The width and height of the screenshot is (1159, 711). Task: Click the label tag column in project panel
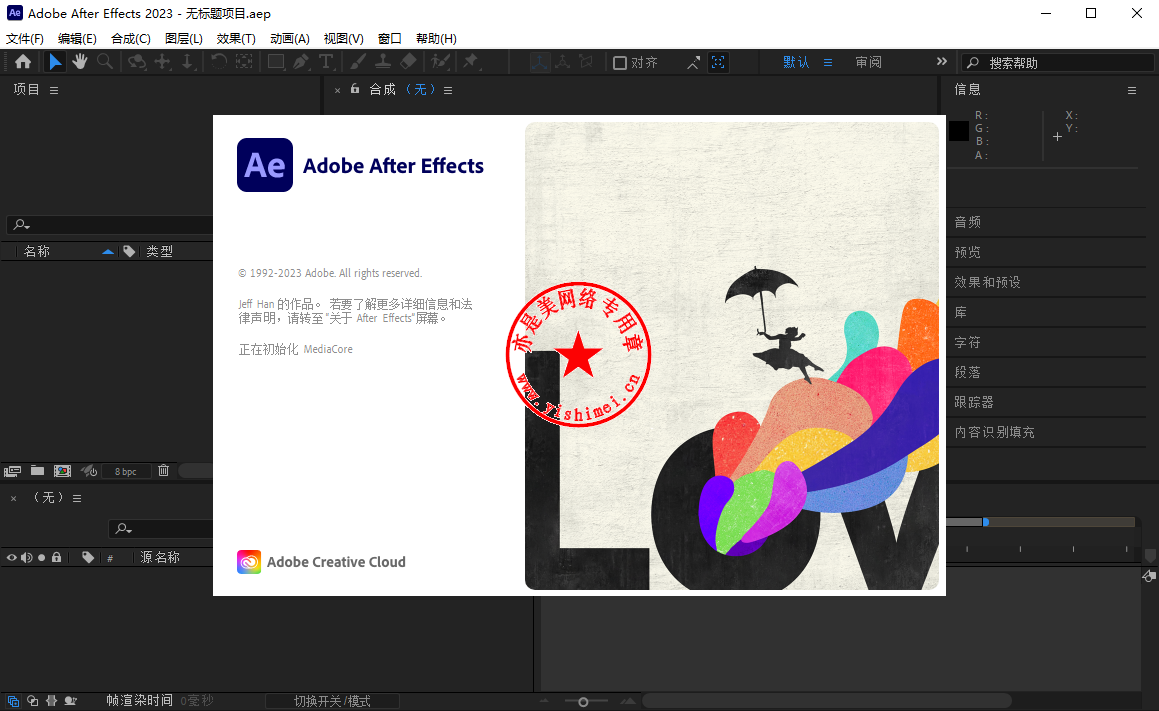(x=129, y=251)
